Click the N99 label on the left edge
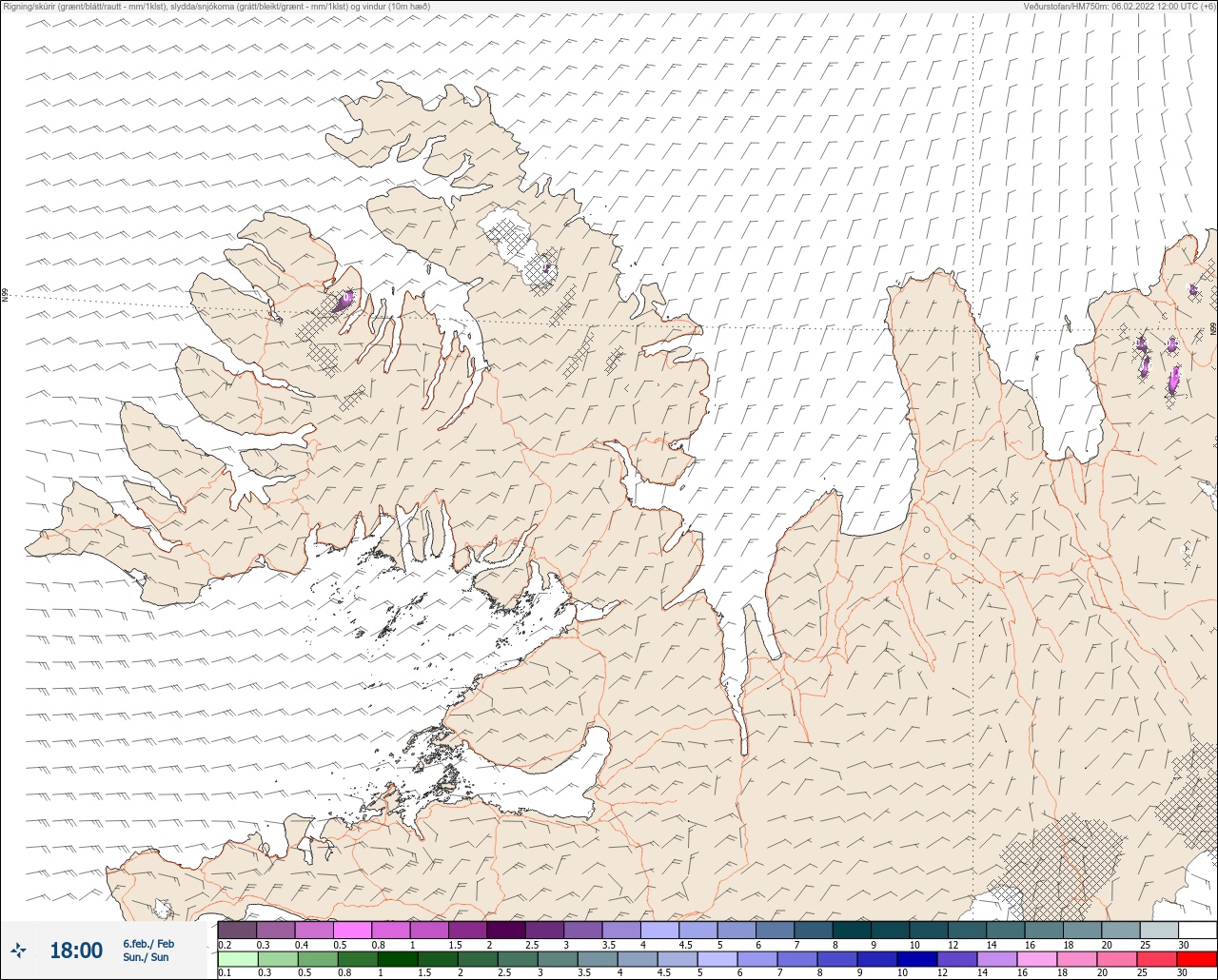The height and width of the screenshot is (980, 1218). point(5,296)
